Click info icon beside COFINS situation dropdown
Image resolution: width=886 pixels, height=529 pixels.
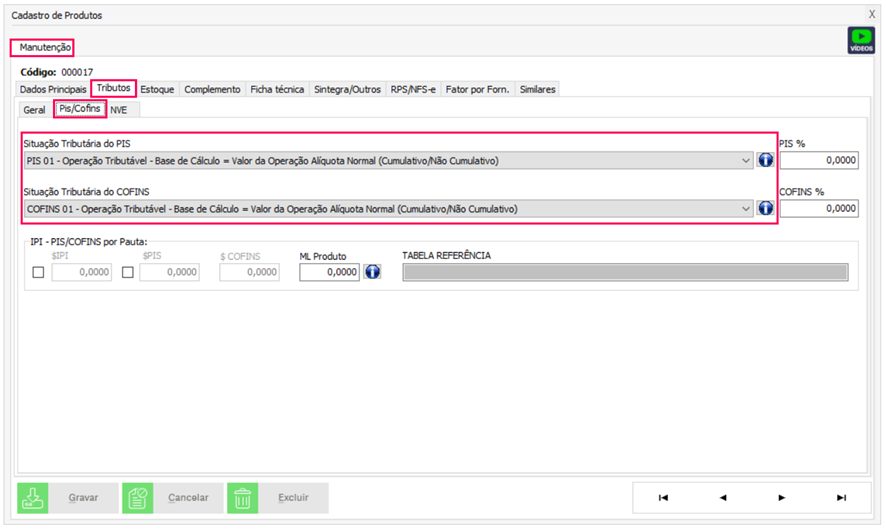(x=766, y=208)
